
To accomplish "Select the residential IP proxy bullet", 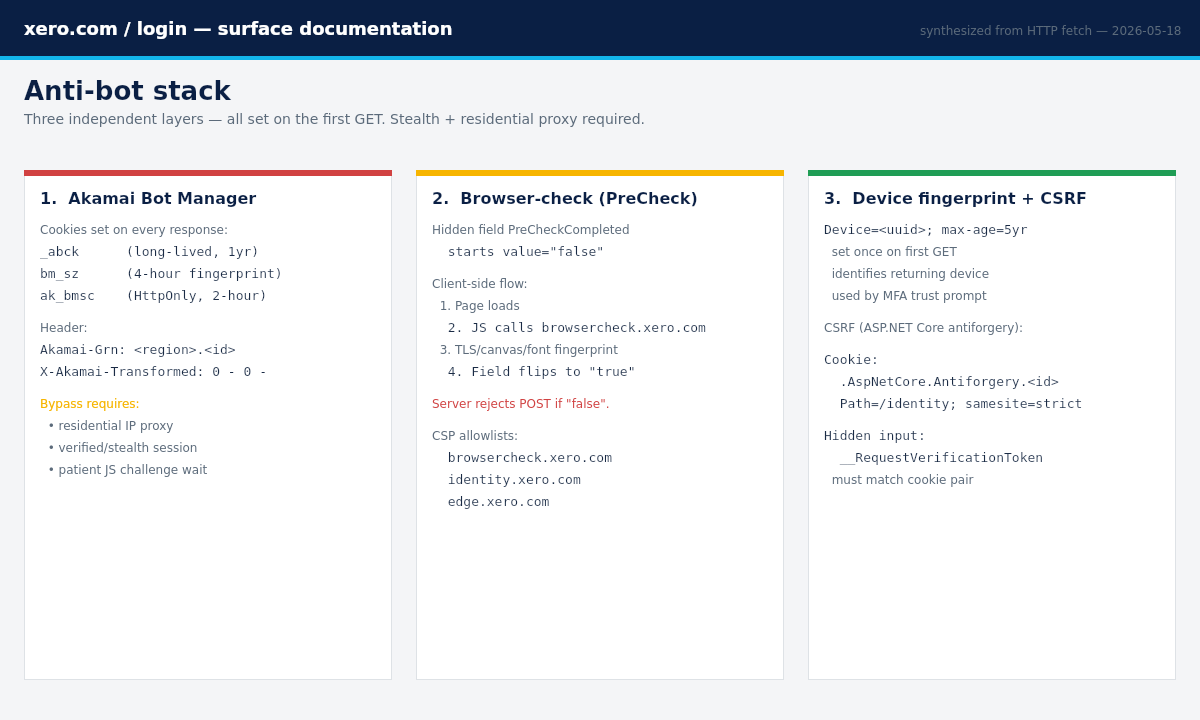I will point(111,426).
